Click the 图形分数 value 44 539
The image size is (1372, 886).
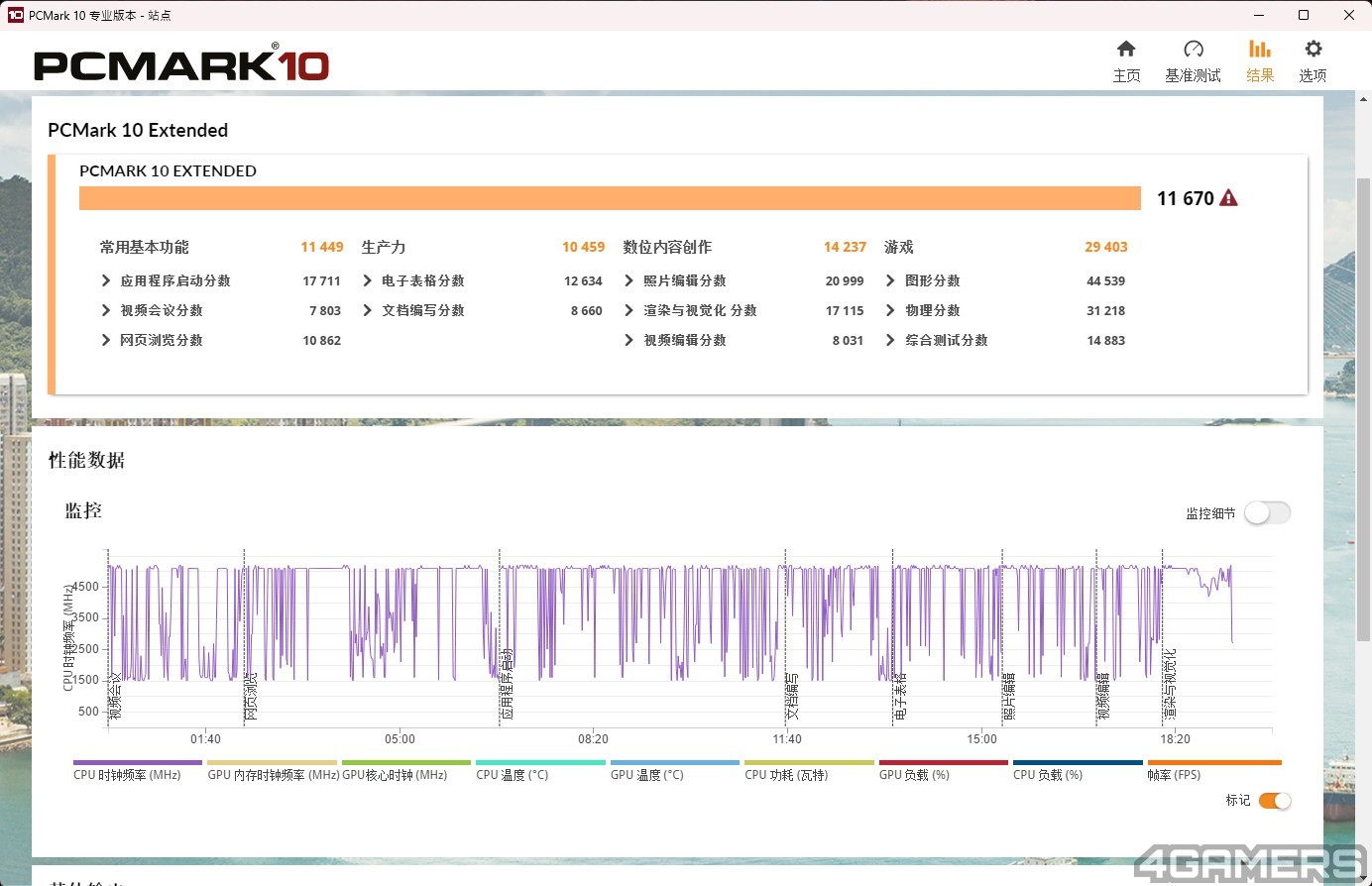click(x=1106, y=280)
